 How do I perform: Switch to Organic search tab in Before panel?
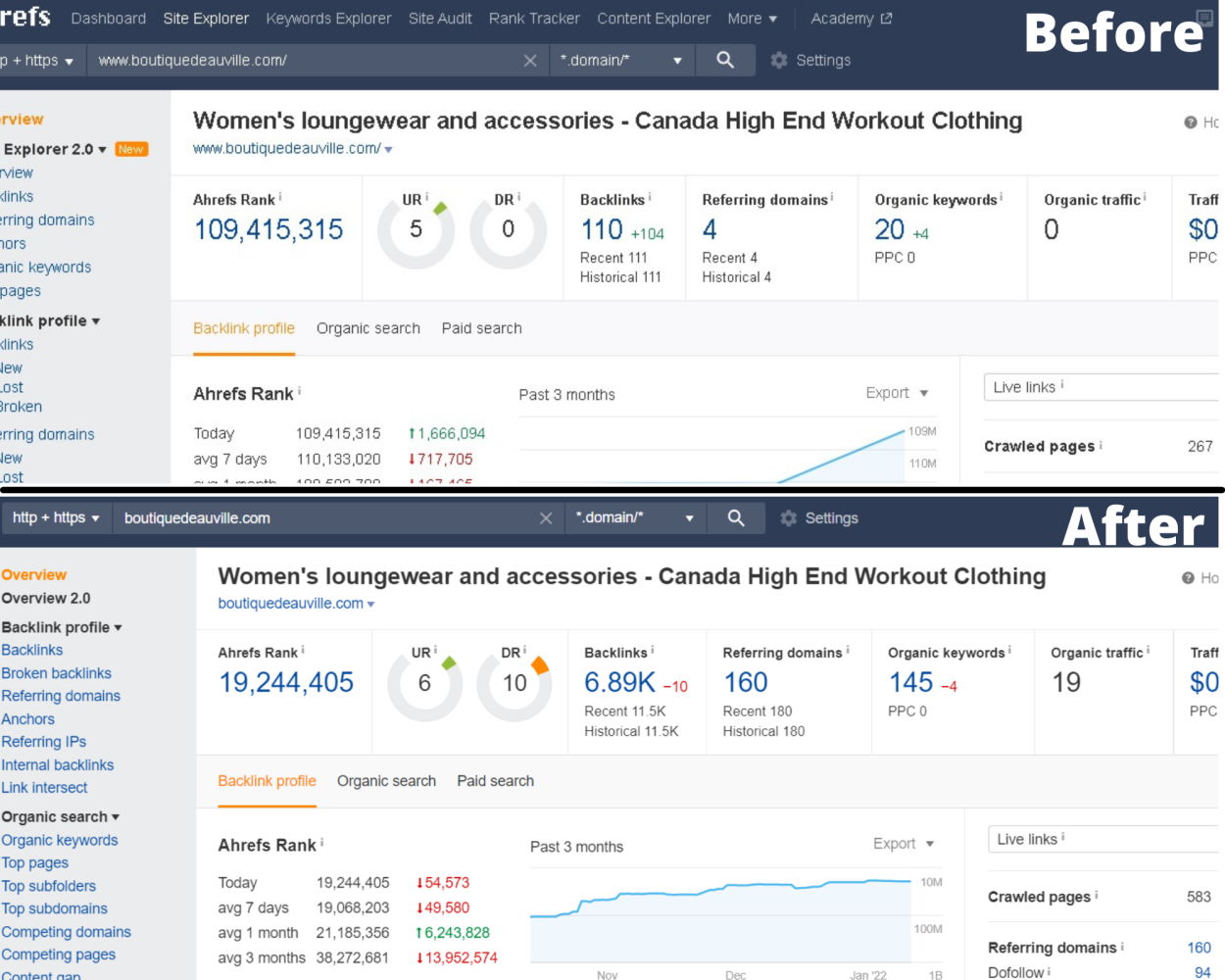(368, 328)
